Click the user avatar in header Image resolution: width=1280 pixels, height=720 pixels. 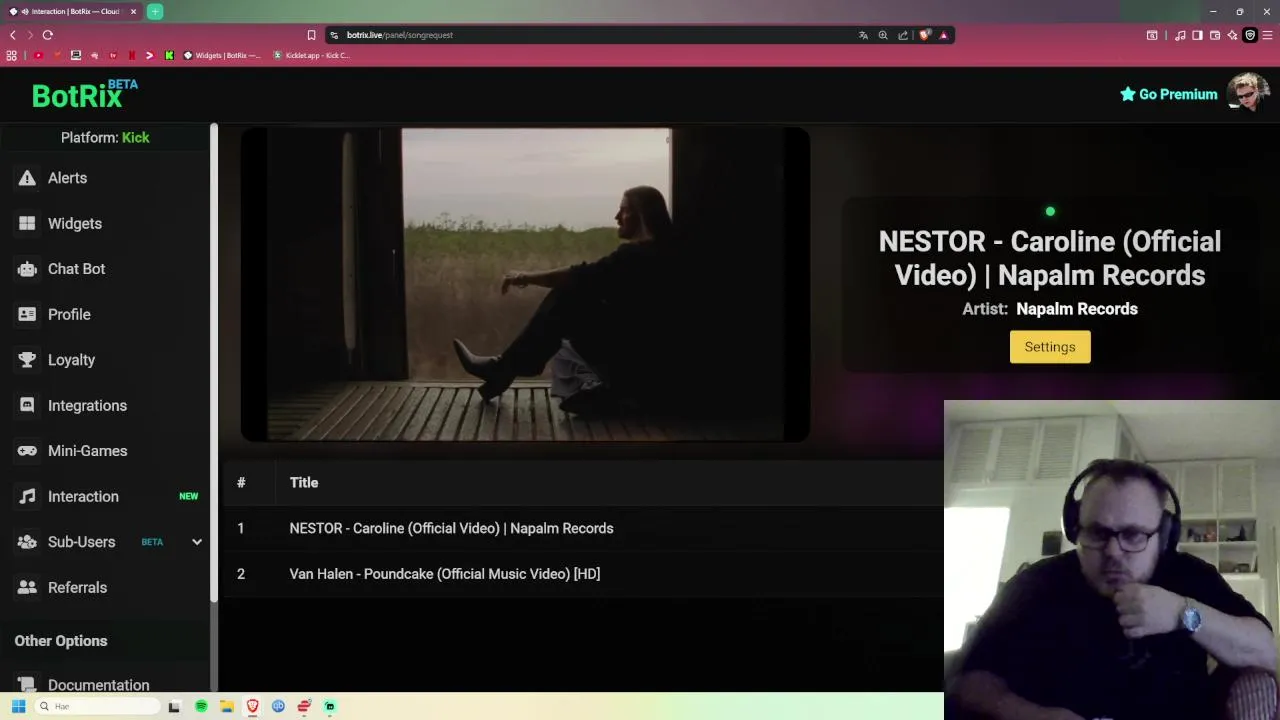[x=1248, y=93]
